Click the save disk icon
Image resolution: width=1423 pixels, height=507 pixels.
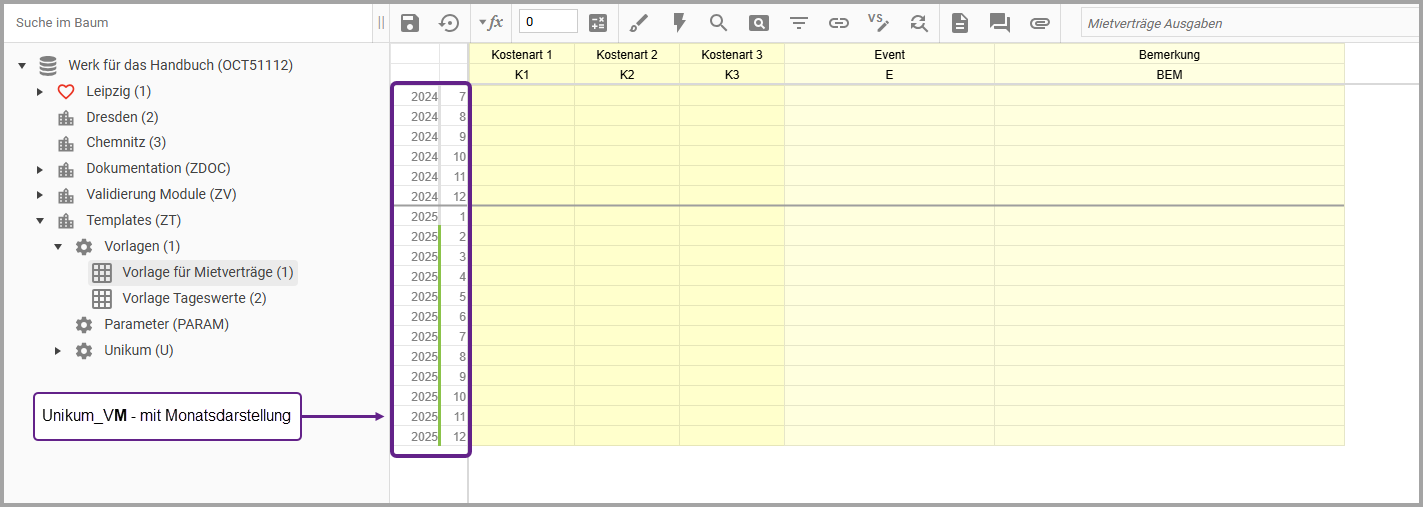point(409,23)
